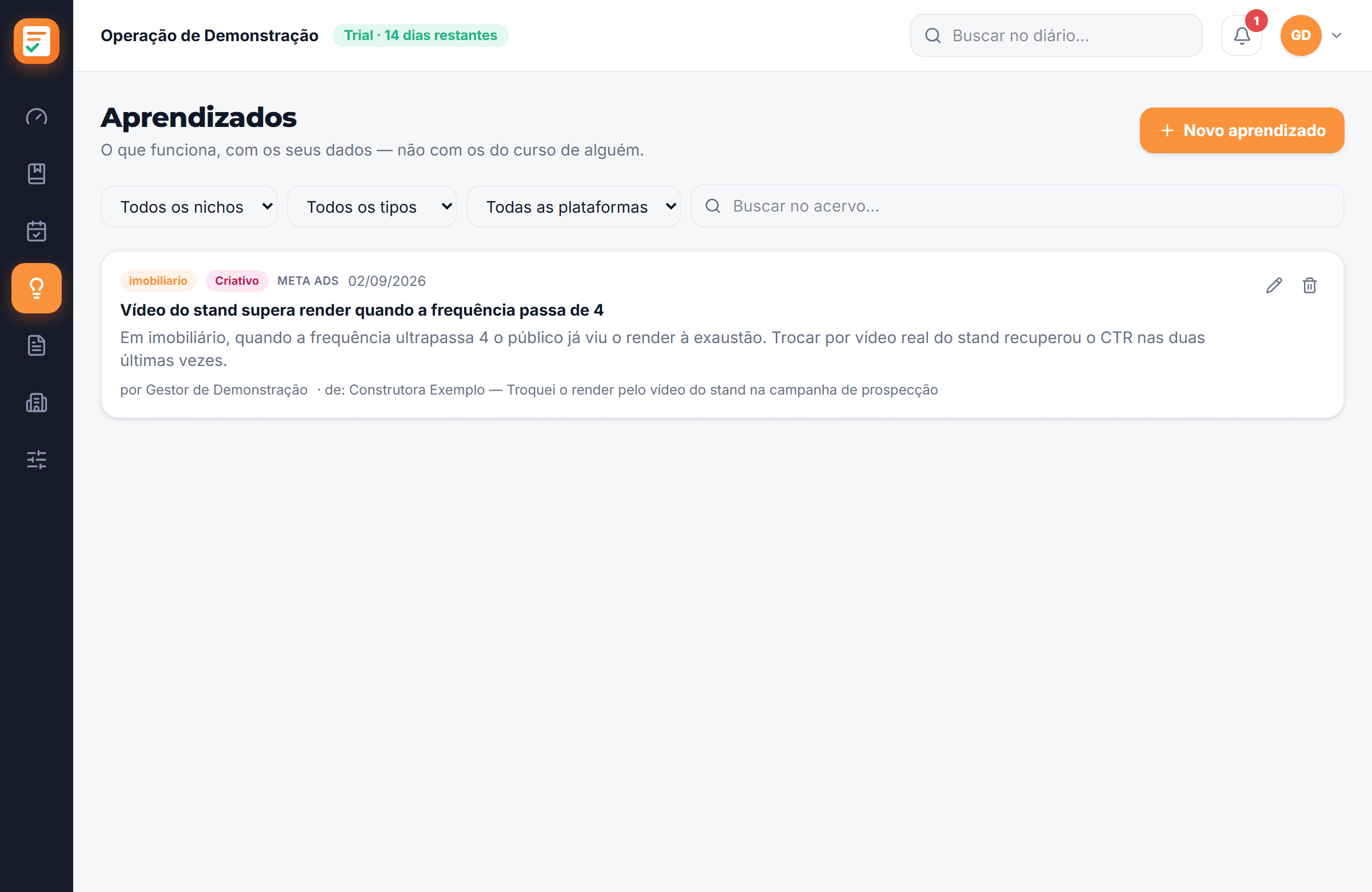Open the dashboard gauge icon in sidebar
Screen dimensions: 1372x892
point(37,117)
